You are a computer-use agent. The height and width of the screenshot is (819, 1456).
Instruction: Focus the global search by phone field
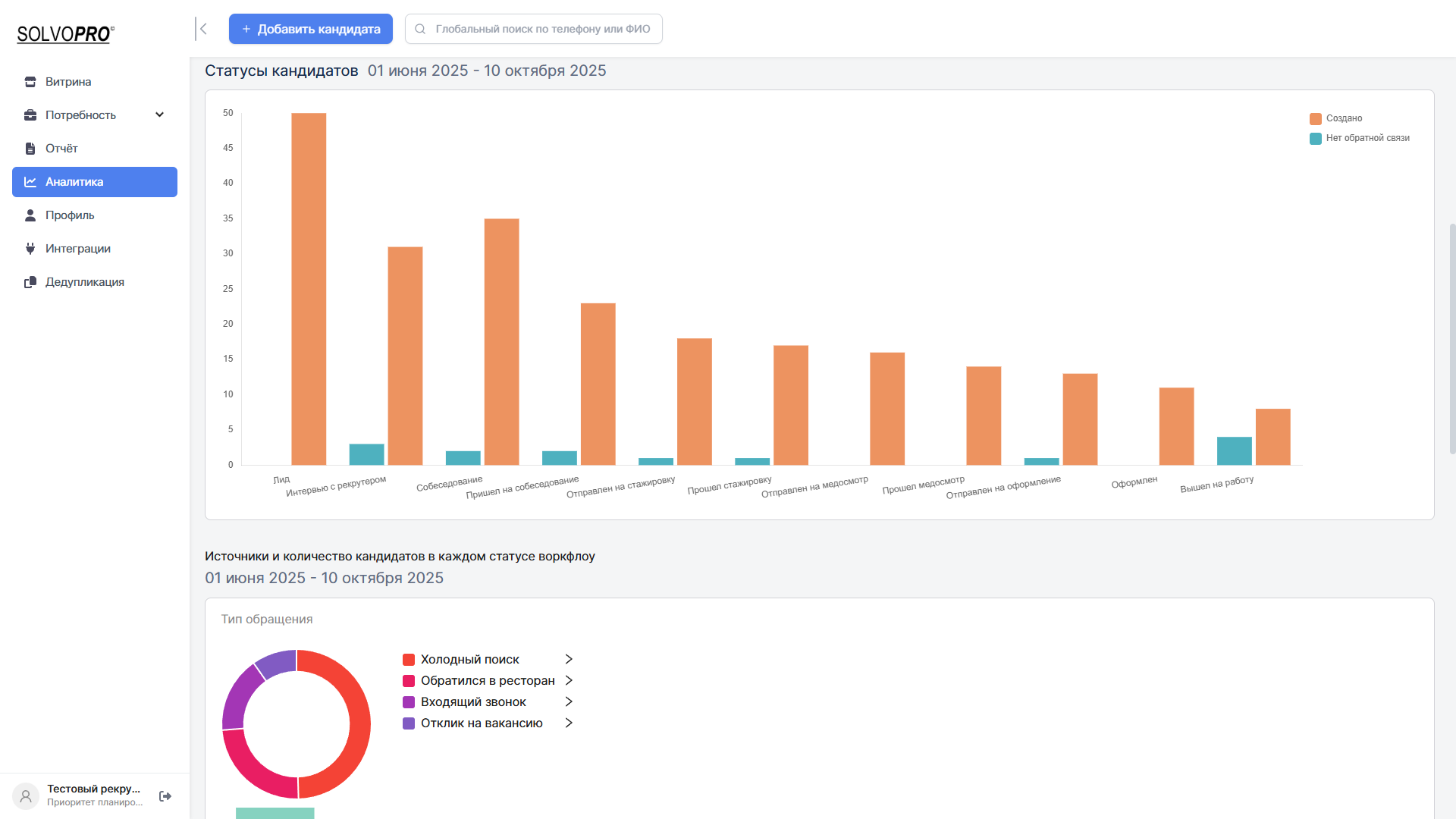click(x=541, y=29)
